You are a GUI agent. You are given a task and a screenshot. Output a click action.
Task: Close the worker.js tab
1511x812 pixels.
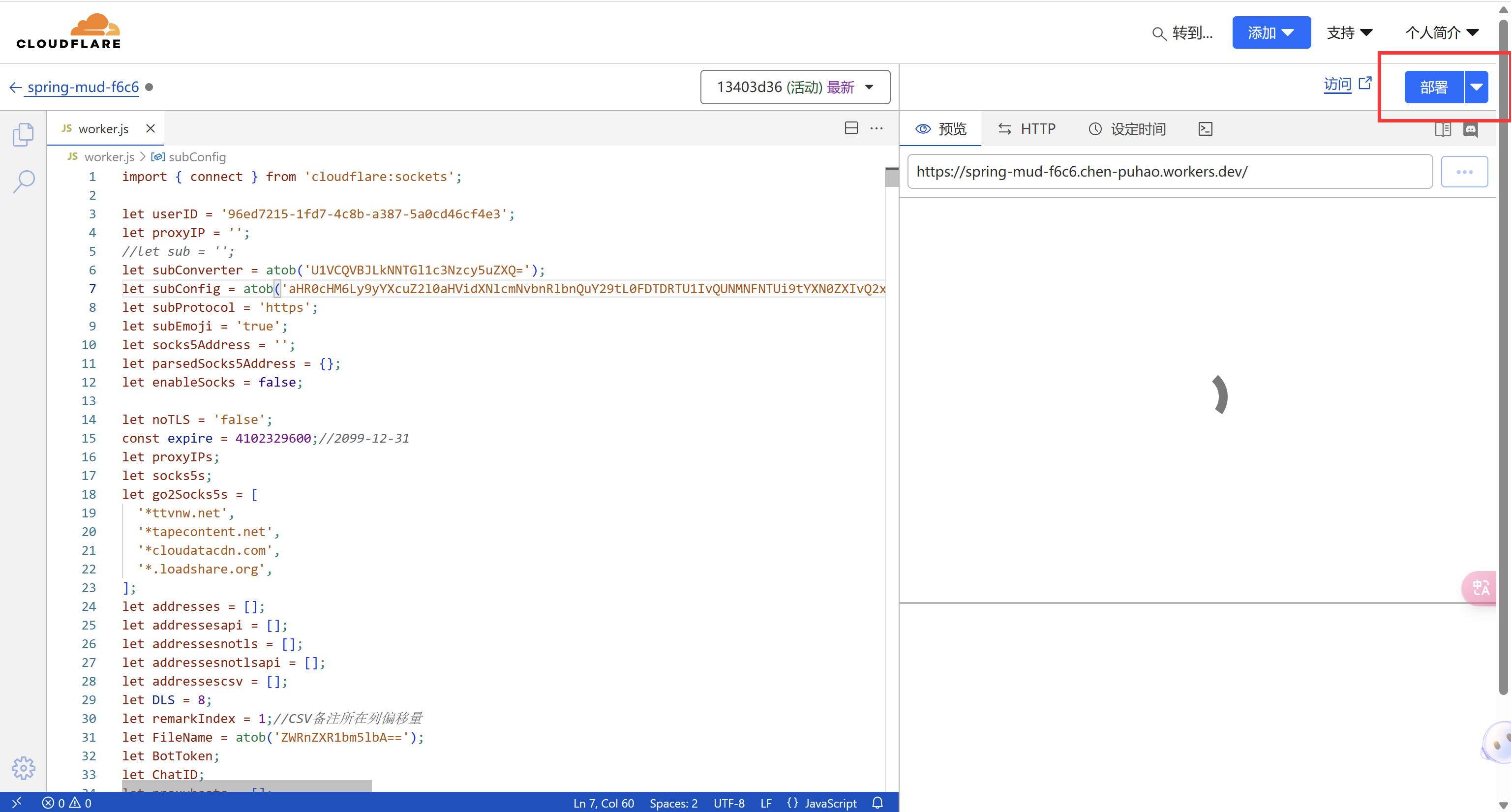point(150,128)
